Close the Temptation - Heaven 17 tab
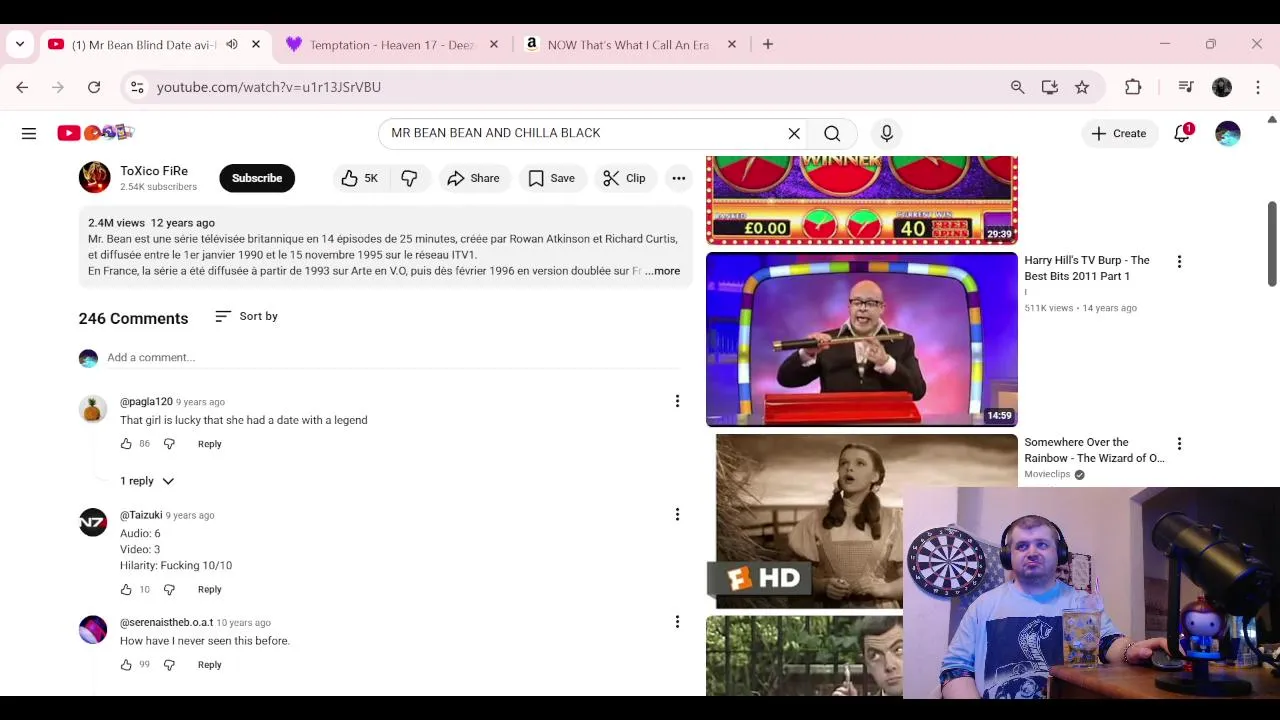The image size is (1280, 720). 493,44
